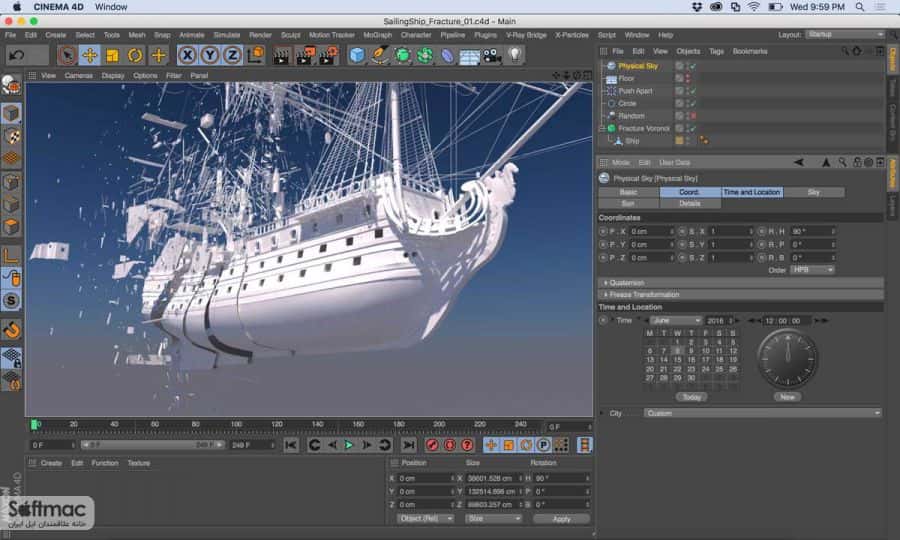The width and height of the screenshot is (900, 540).
Task: Select the Live Selection tool
Action: click(x=67, y=56)
